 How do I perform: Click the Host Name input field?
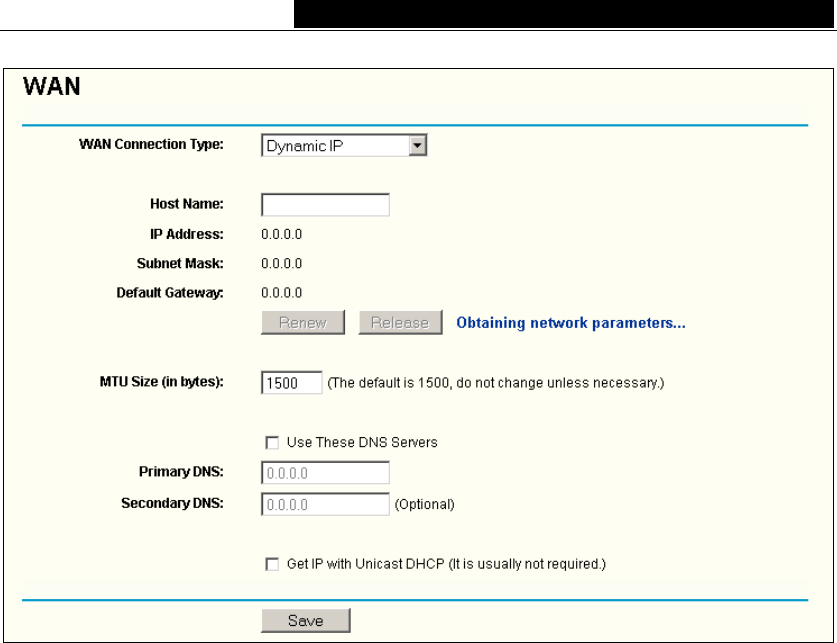coord(325,205)
